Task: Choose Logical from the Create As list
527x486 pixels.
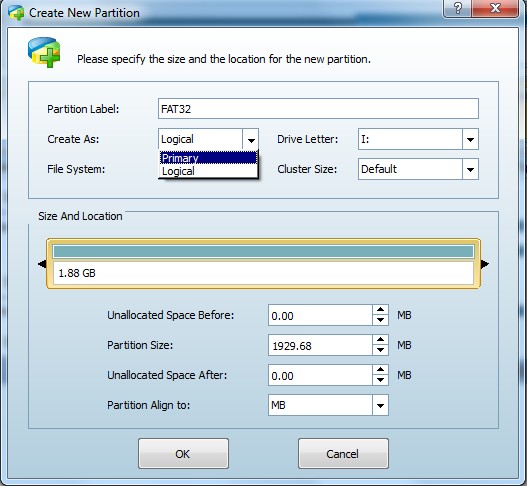Action: click(208, 171)
